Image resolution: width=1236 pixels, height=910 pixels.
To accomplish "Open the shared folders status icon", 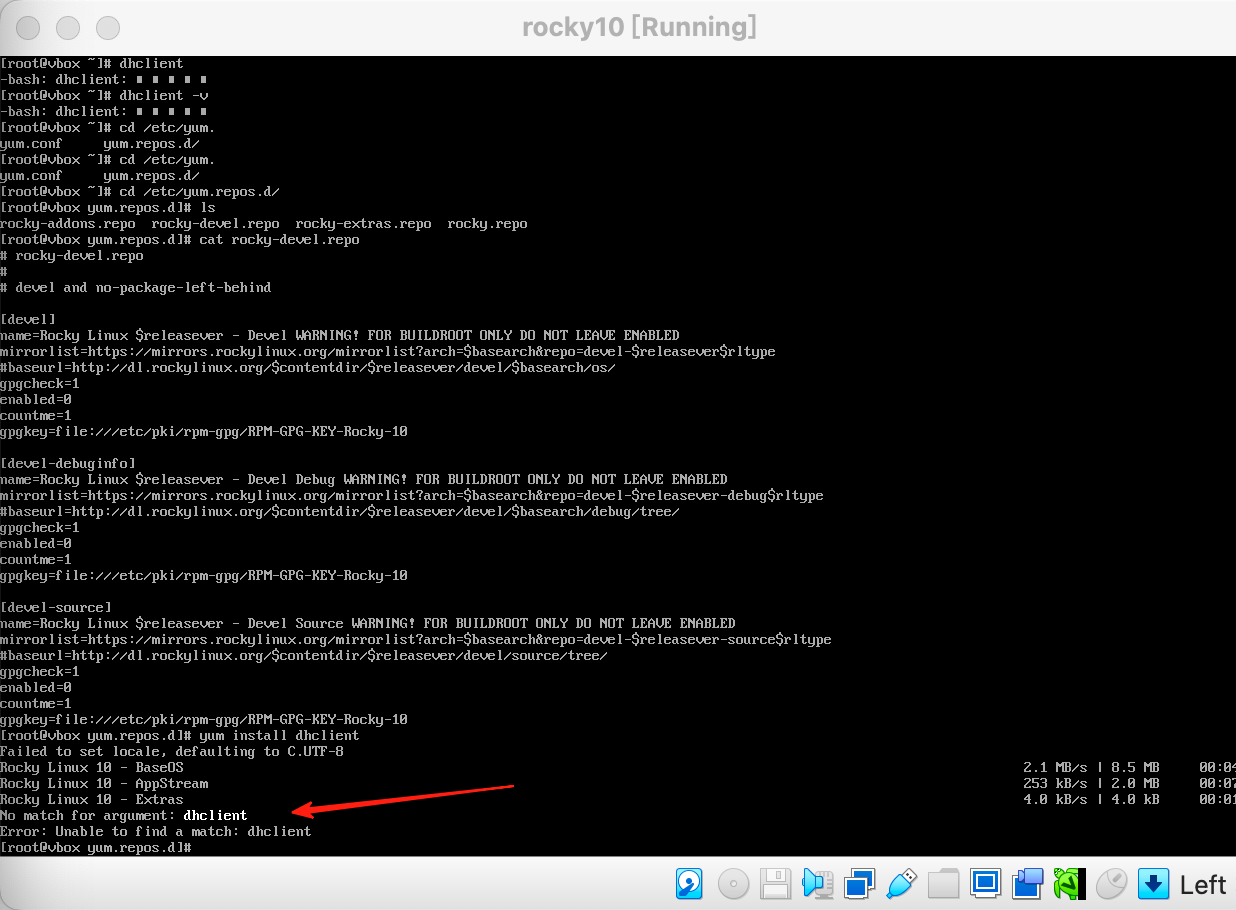I will (944, 884).
